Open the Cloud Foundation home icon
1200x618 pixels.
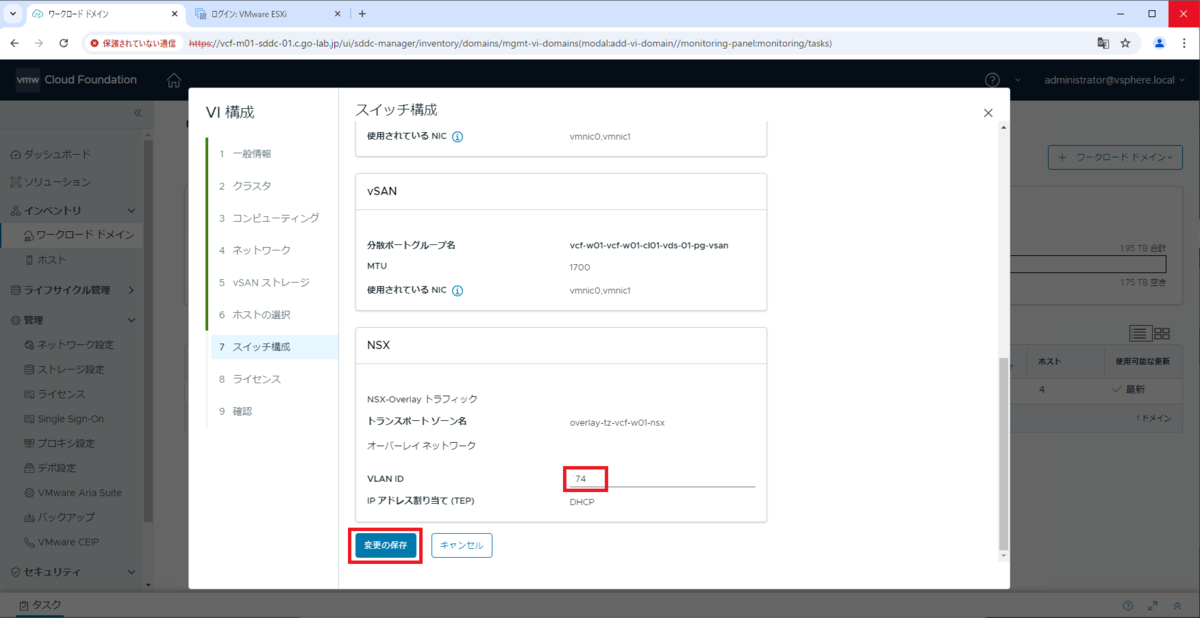tap(174, 80)
